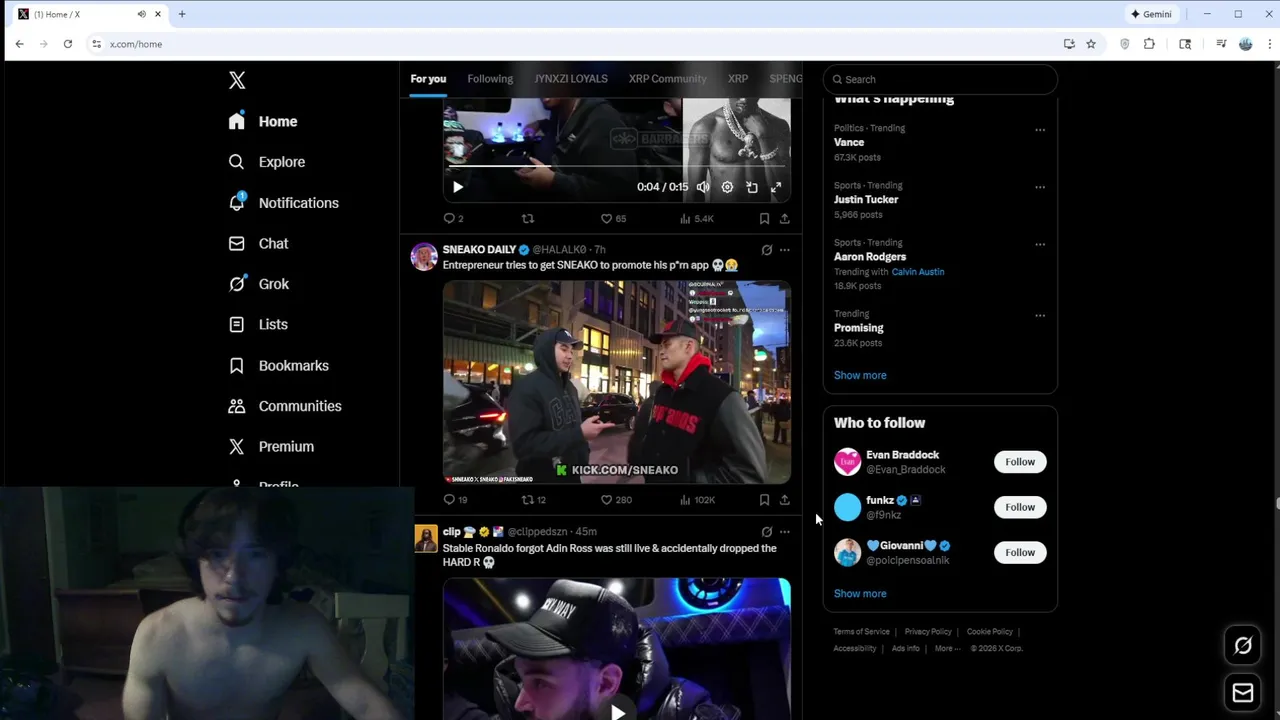Image resolution: width=1280 pixels, height=720 pixels.
Task: Play the KICK.COM/SNEAKO video thumbnail
Action: (x=617, y=382)
